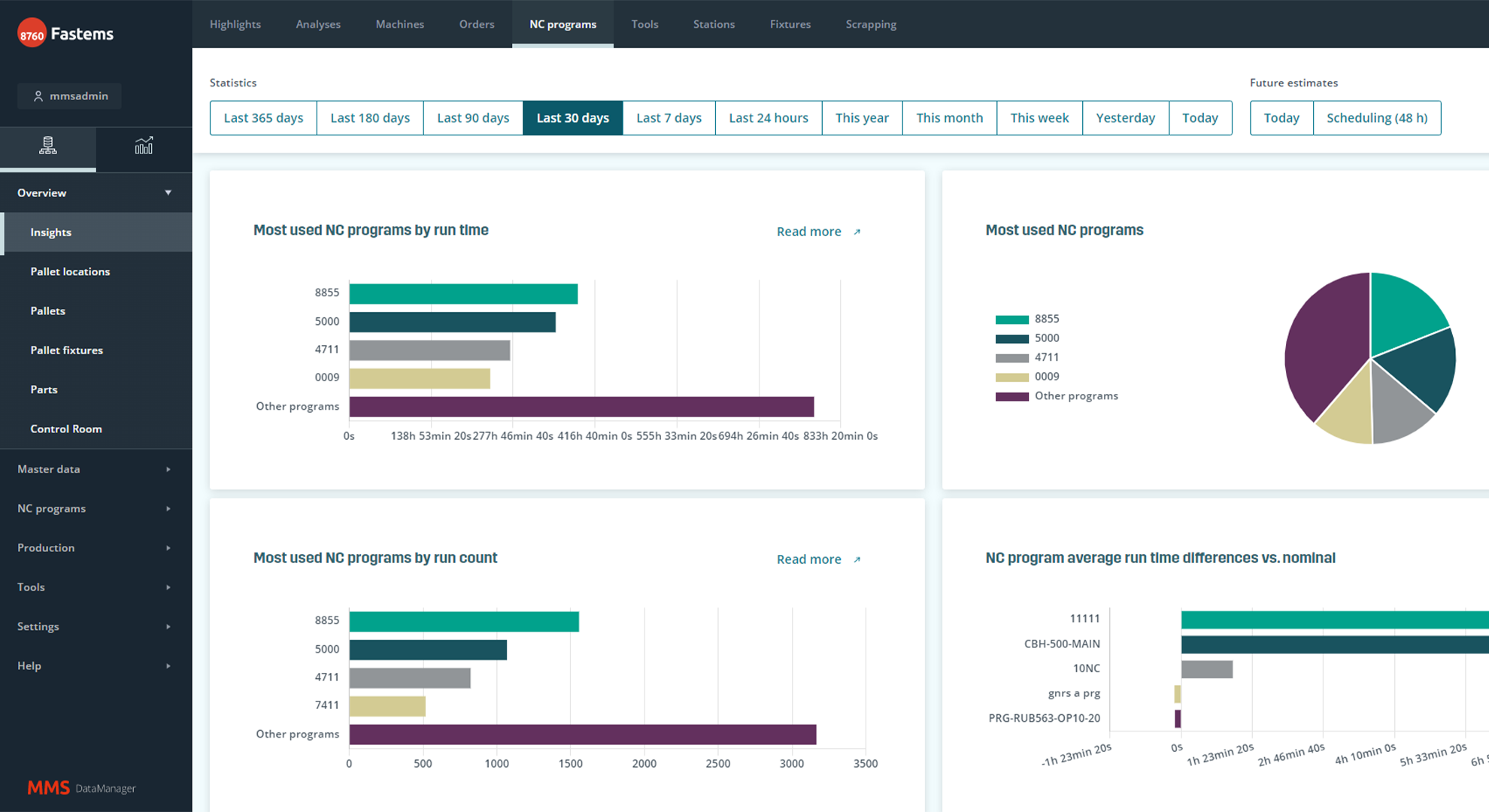
Task: Click run count Read more arrow icon
Action: 857,560
